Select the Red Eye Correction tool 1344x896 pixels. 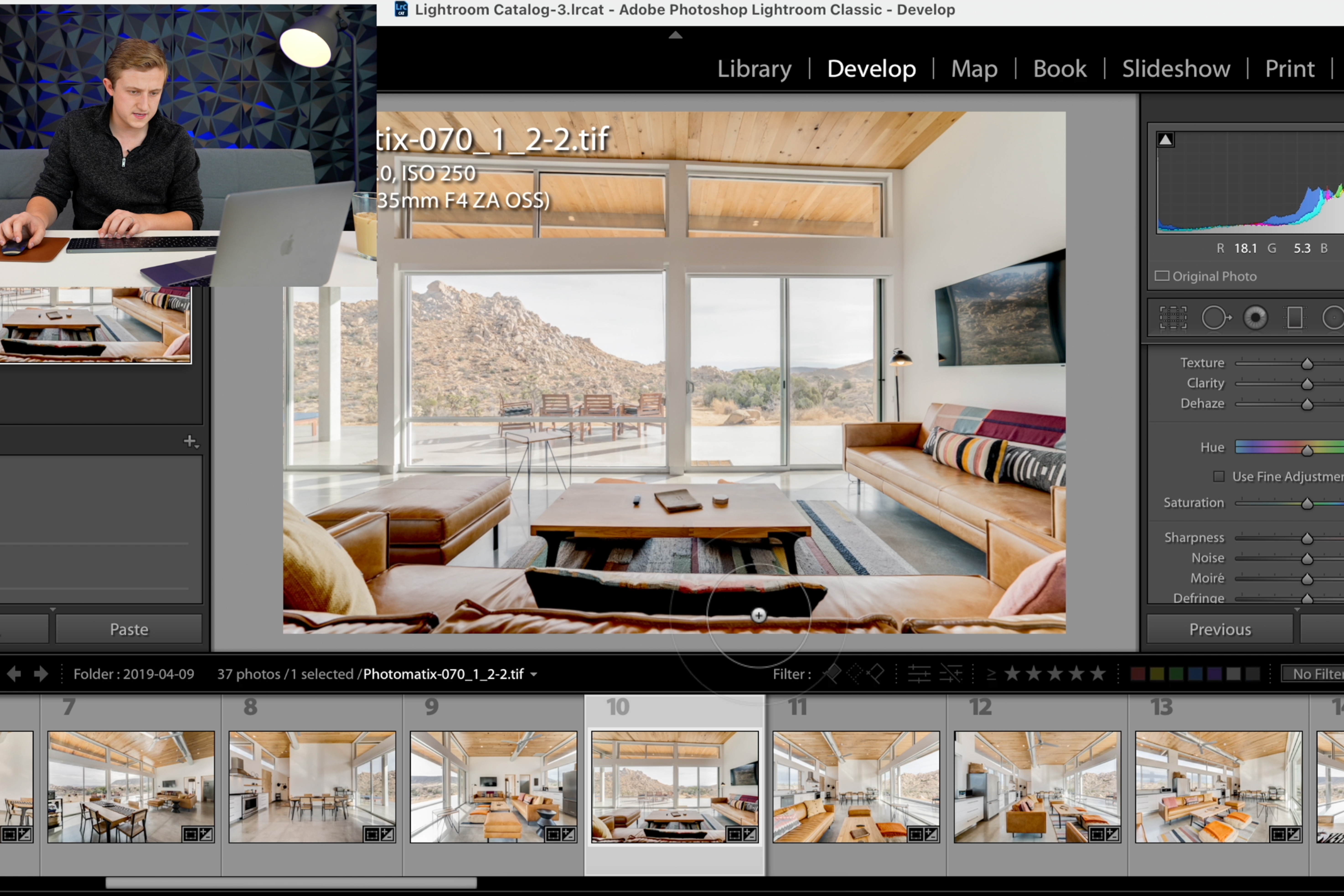[1255, 318]
